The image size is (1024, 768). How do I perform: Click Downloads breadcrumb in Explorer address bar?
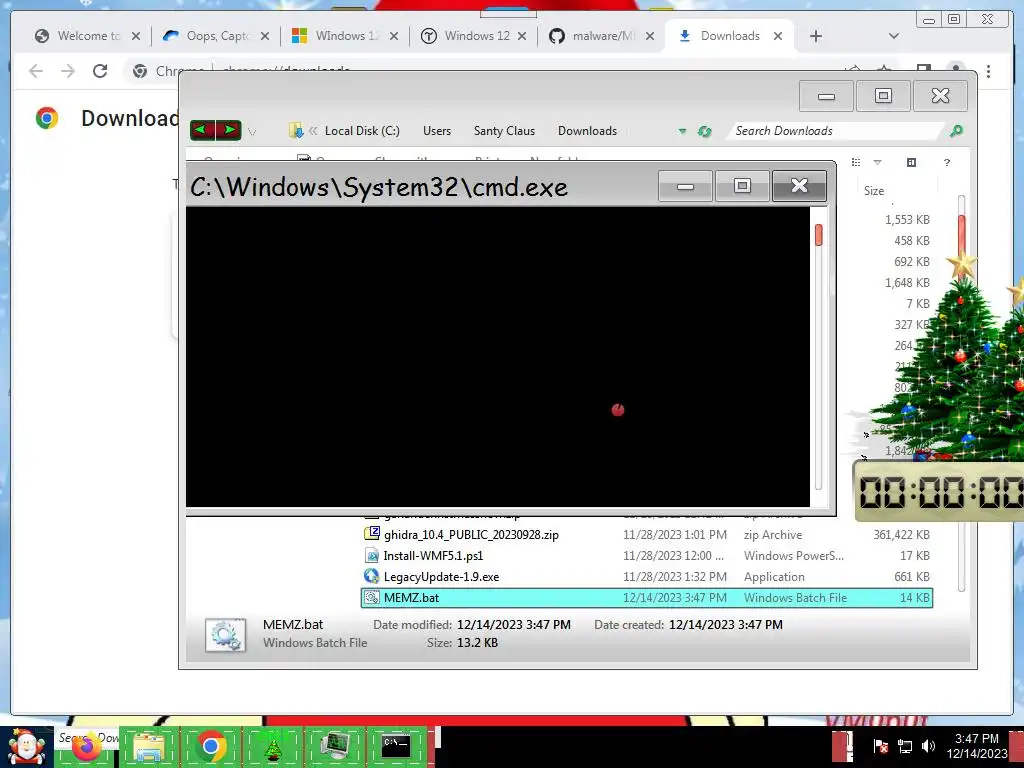pos(587,131)
